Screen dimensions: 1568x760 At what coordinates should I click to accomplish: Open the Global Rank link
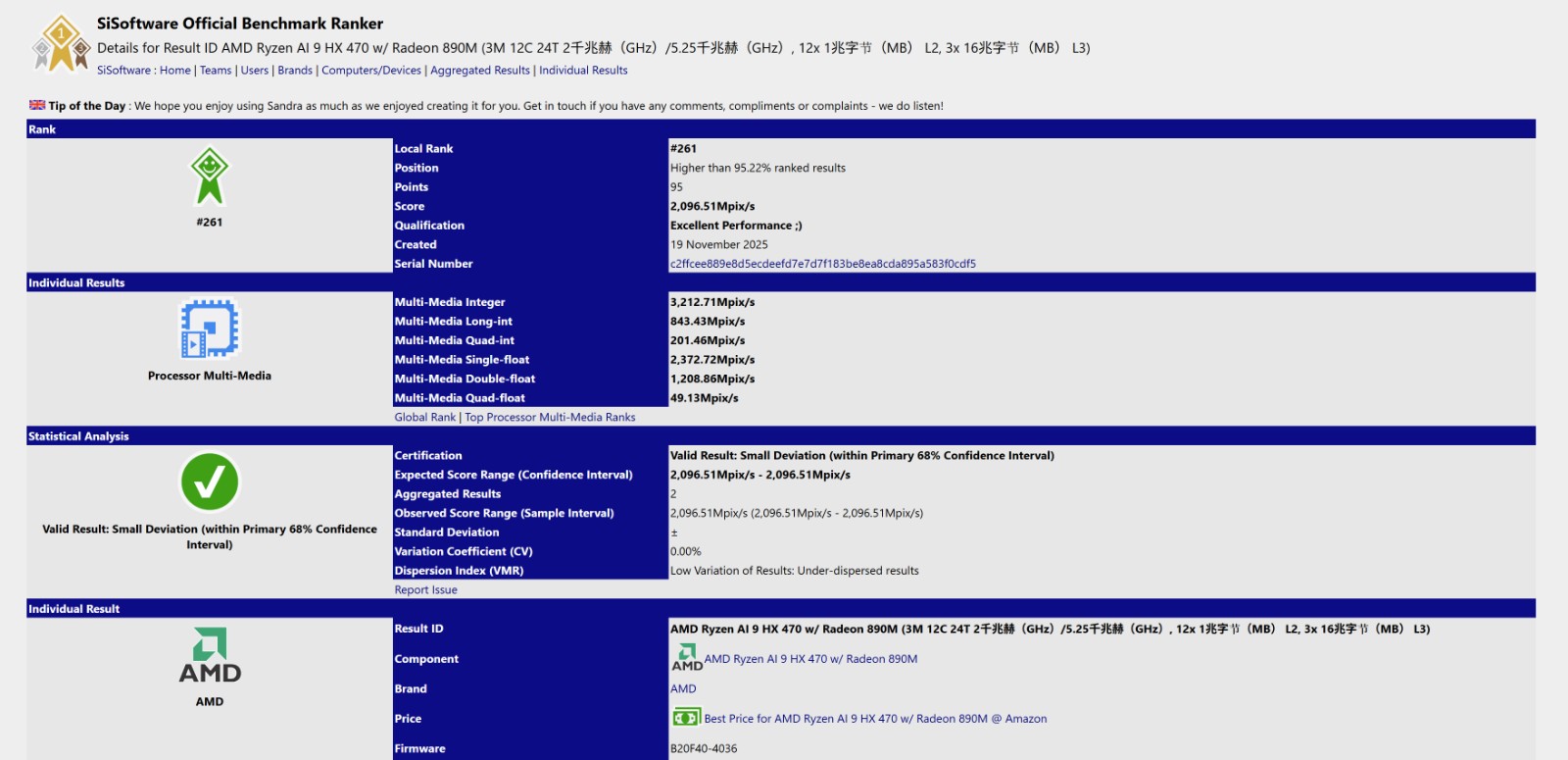click(424, 418)
